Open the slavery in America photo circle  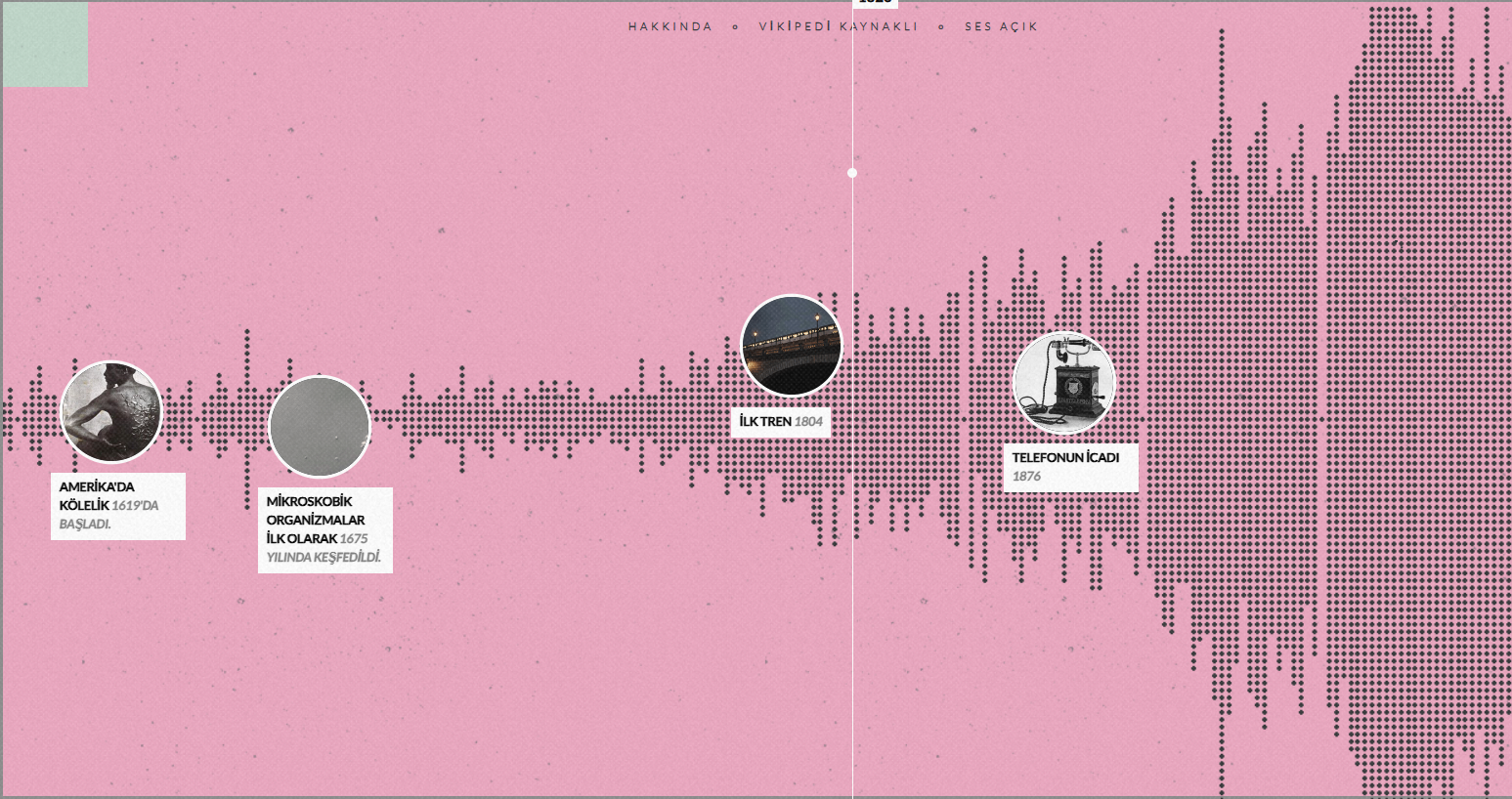click(x=111, y=411)
